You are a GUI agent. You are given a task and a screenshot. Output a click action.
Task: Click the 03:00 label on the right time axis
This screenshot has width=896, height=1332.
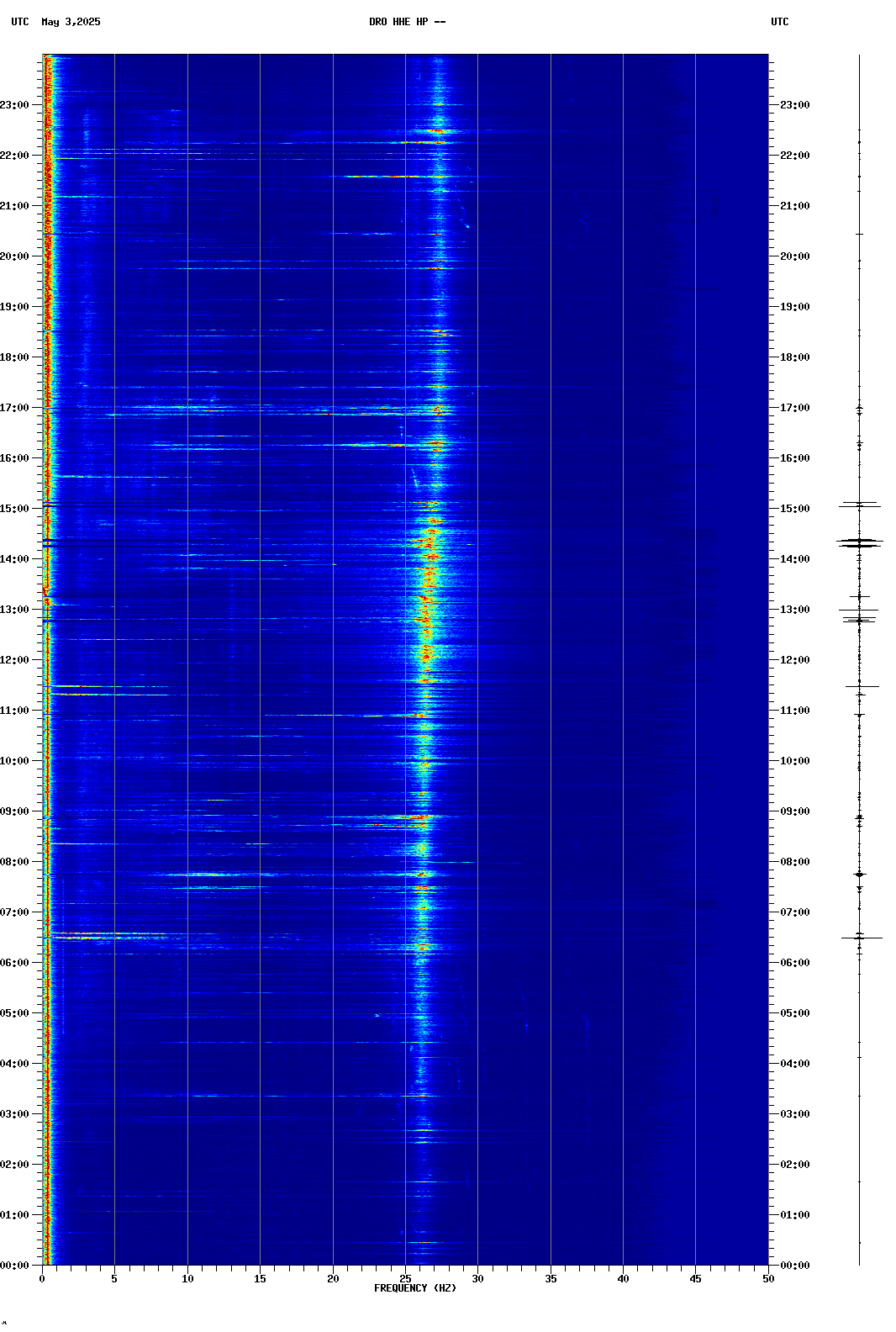pyautogui.click(x=795, y=1114)
